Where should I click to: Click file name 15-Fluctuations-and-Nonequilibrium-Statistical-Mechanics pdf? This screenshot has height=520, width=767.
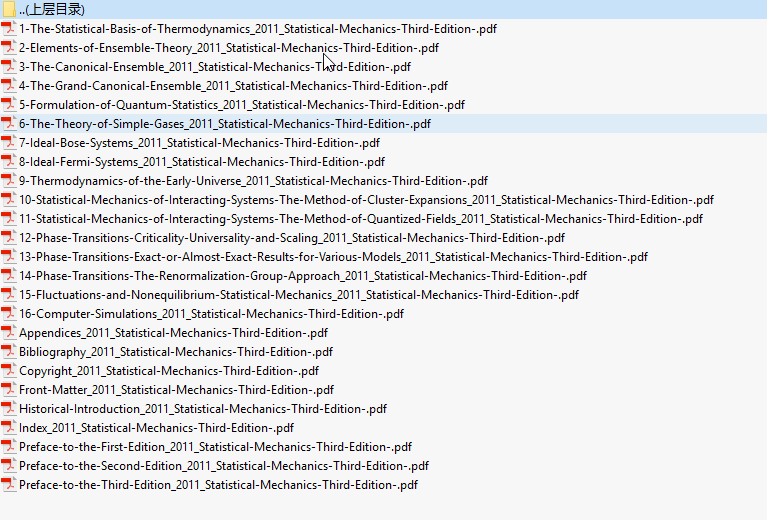pos(299,295)
